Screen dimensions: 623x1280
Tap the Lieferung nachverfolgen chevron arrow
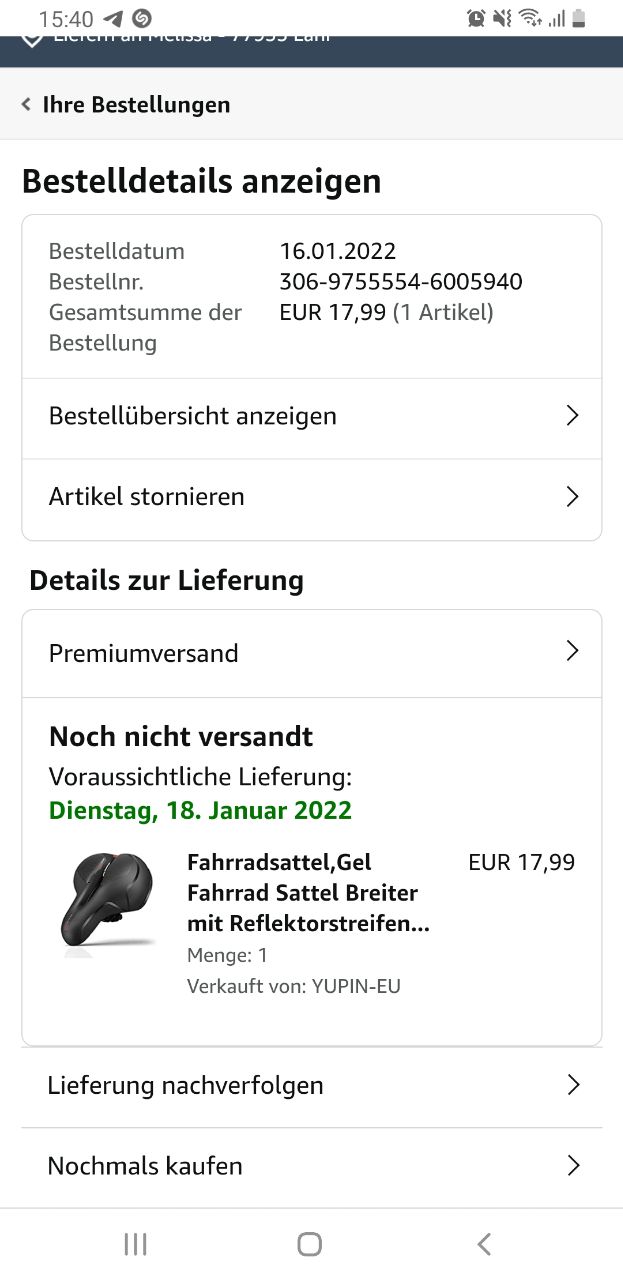pyautogui.click(x=573, y=1085)
